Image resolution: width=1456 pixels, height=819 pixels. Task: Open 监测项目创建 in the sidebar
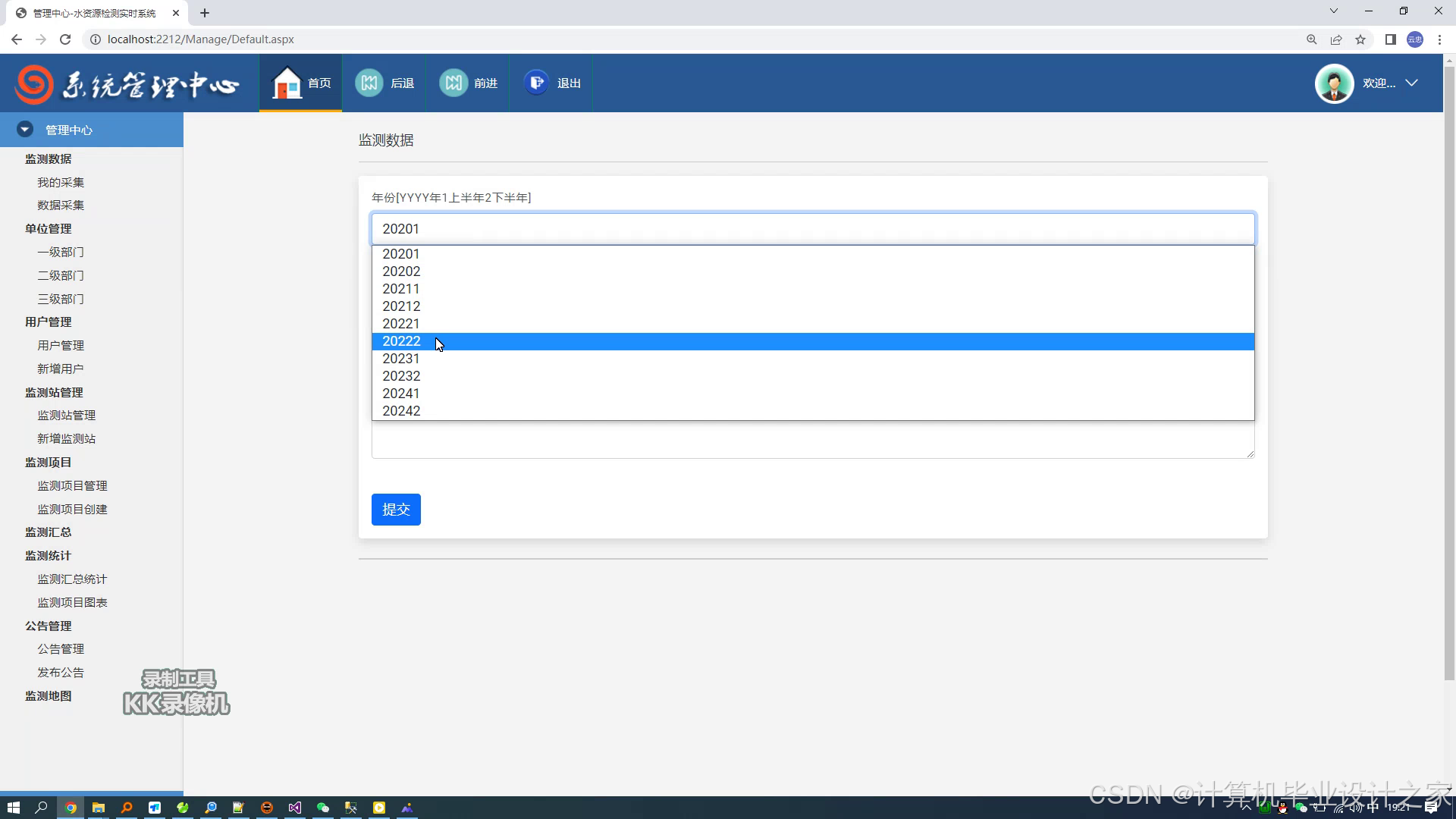[73, 510]
